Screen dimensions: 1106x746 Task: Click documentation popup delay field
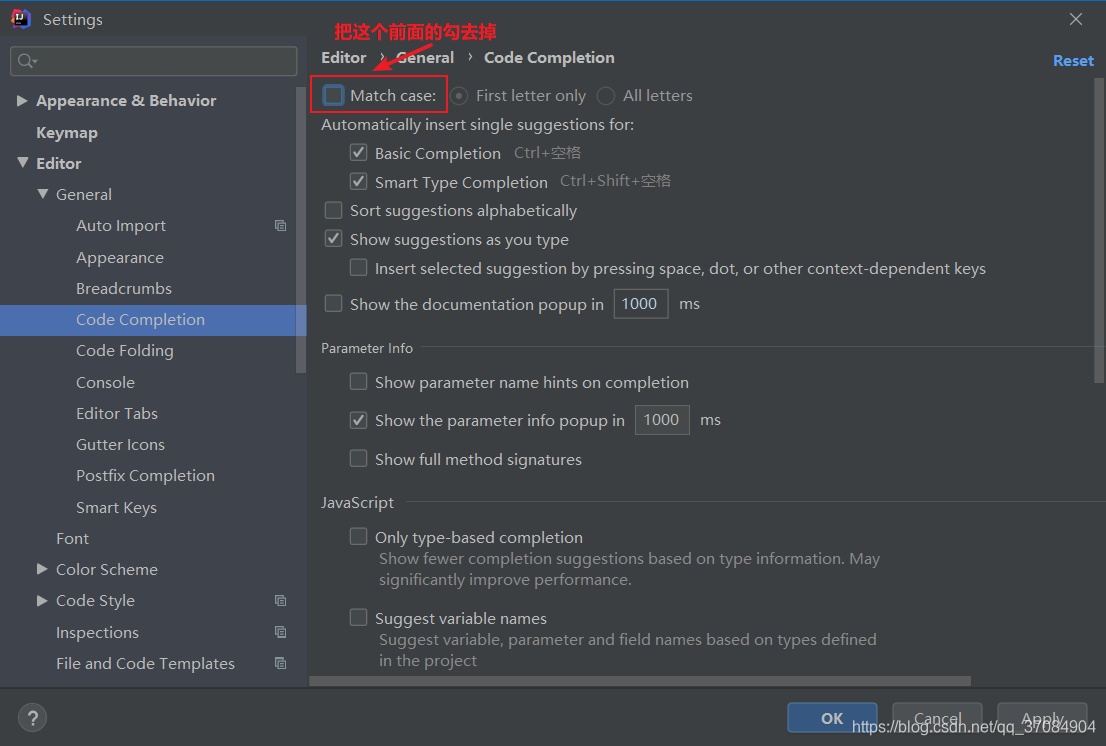[x=640, y=304]
